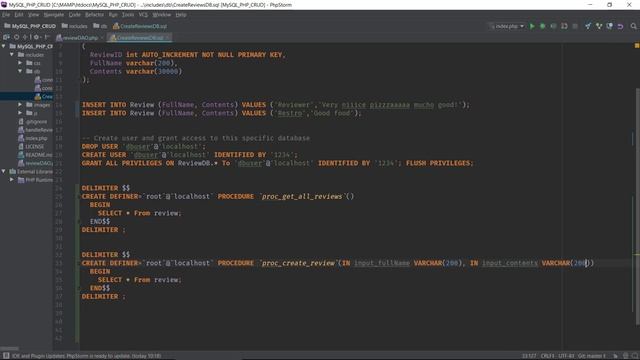Image resolution: width=640 pixels, height=360 pixels.
Task: Click the Git master branch in status bar
Action: point(591,356)
